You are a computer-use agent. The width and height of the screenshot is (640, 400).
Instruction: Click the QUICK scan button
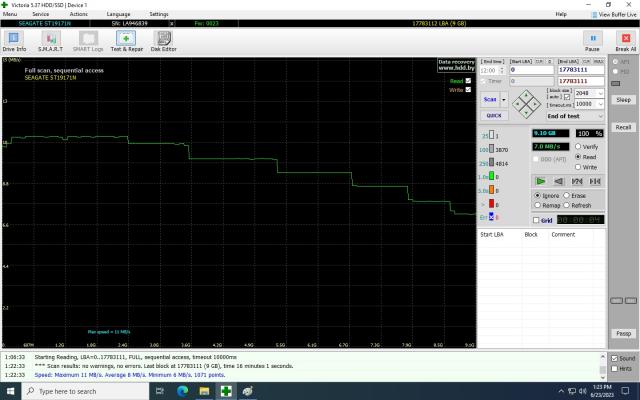493,115
